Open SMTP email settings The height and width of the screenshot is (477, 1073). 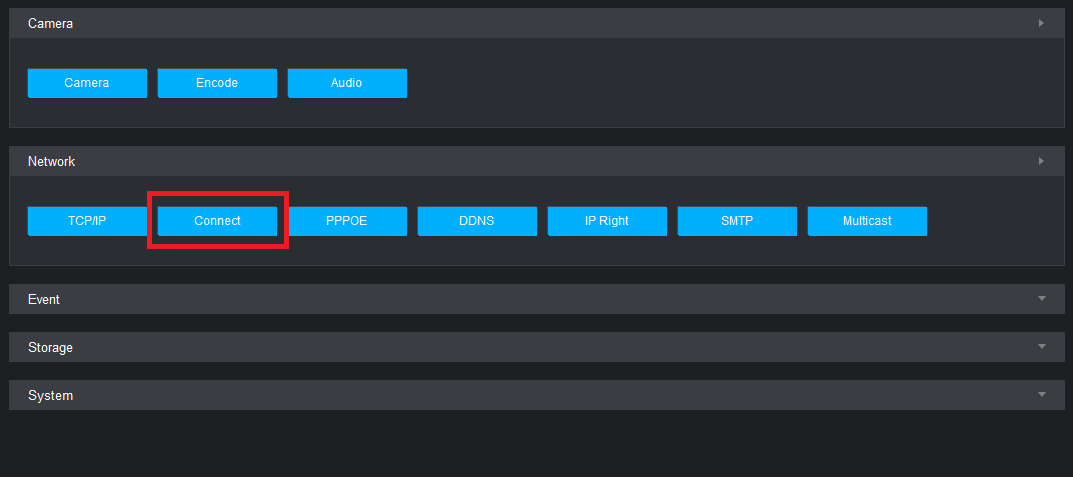737,221
